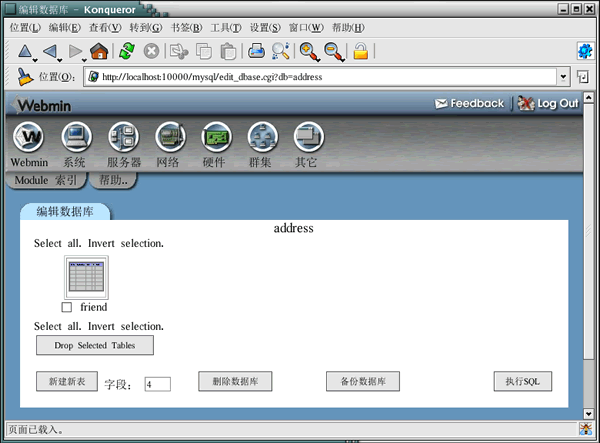Go forward with the Forward arrow icon
The width and height of the screenshot is (600, 443).
click(75, 51)
